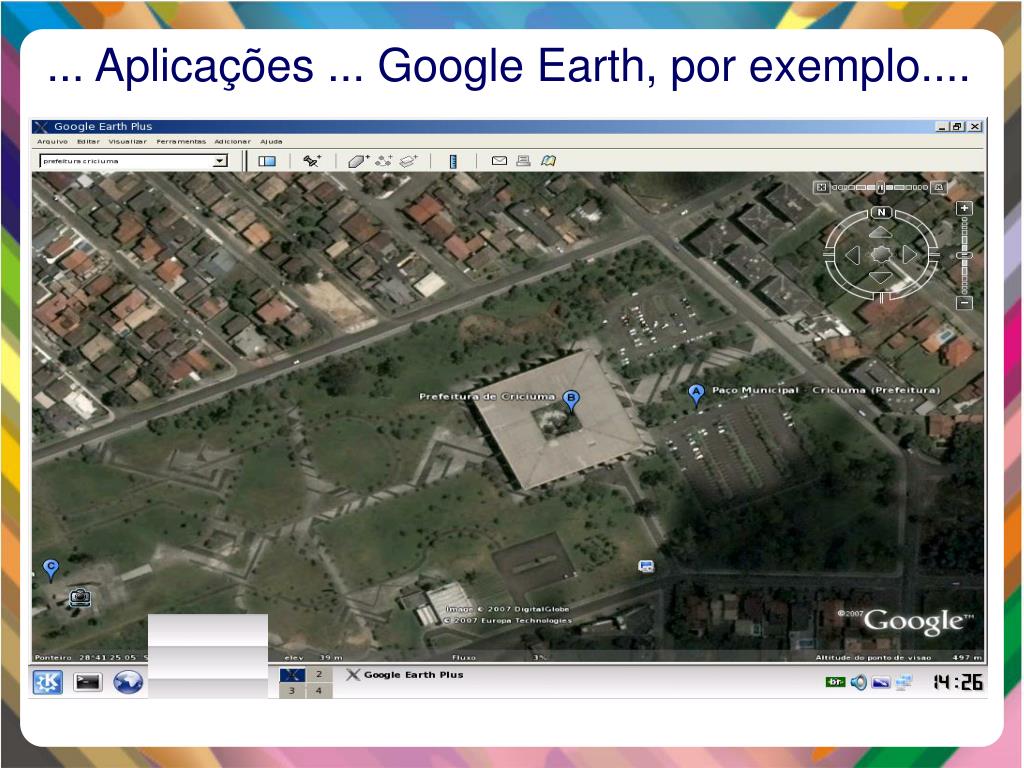Open the Arquivo menu
This screenshot has width=1024, height=768.
point(52,142)
